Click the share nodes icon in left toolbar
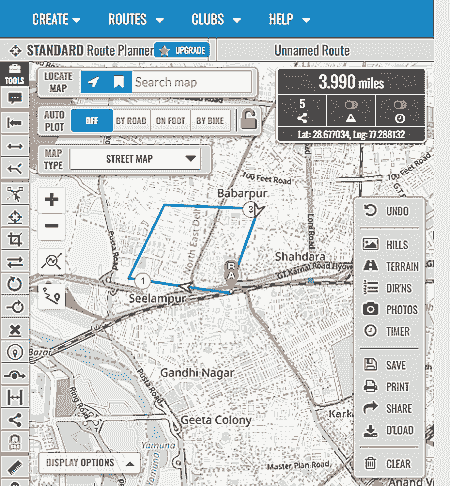 tap(15, 420)
